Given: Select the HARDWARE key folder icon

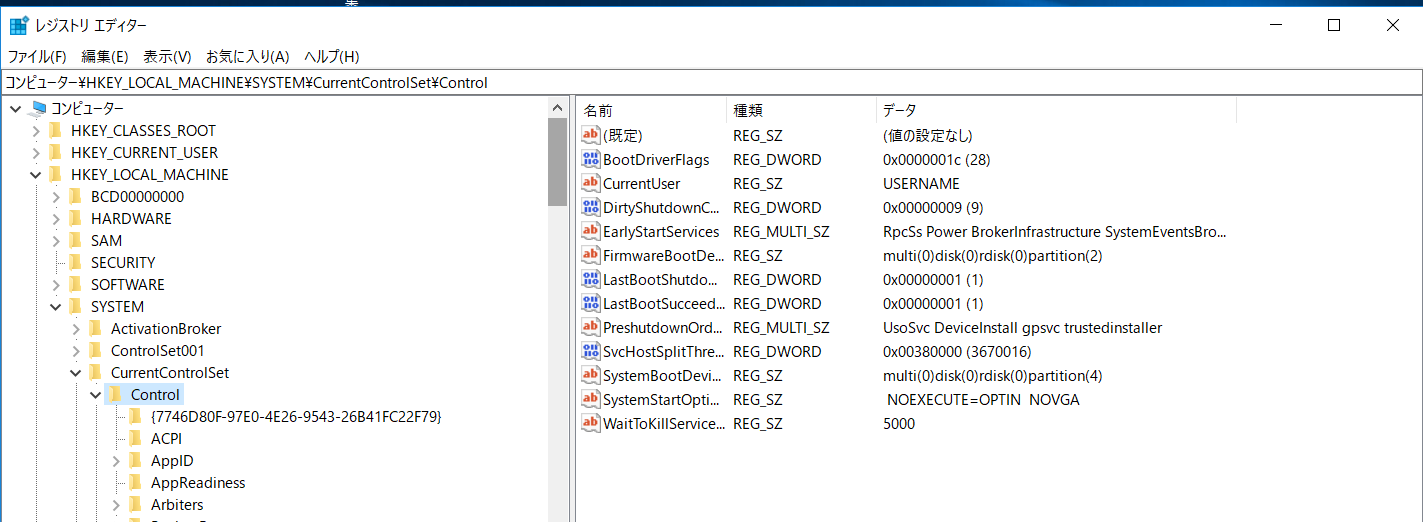Looking at the screenshot, I should tap(76, 219).
